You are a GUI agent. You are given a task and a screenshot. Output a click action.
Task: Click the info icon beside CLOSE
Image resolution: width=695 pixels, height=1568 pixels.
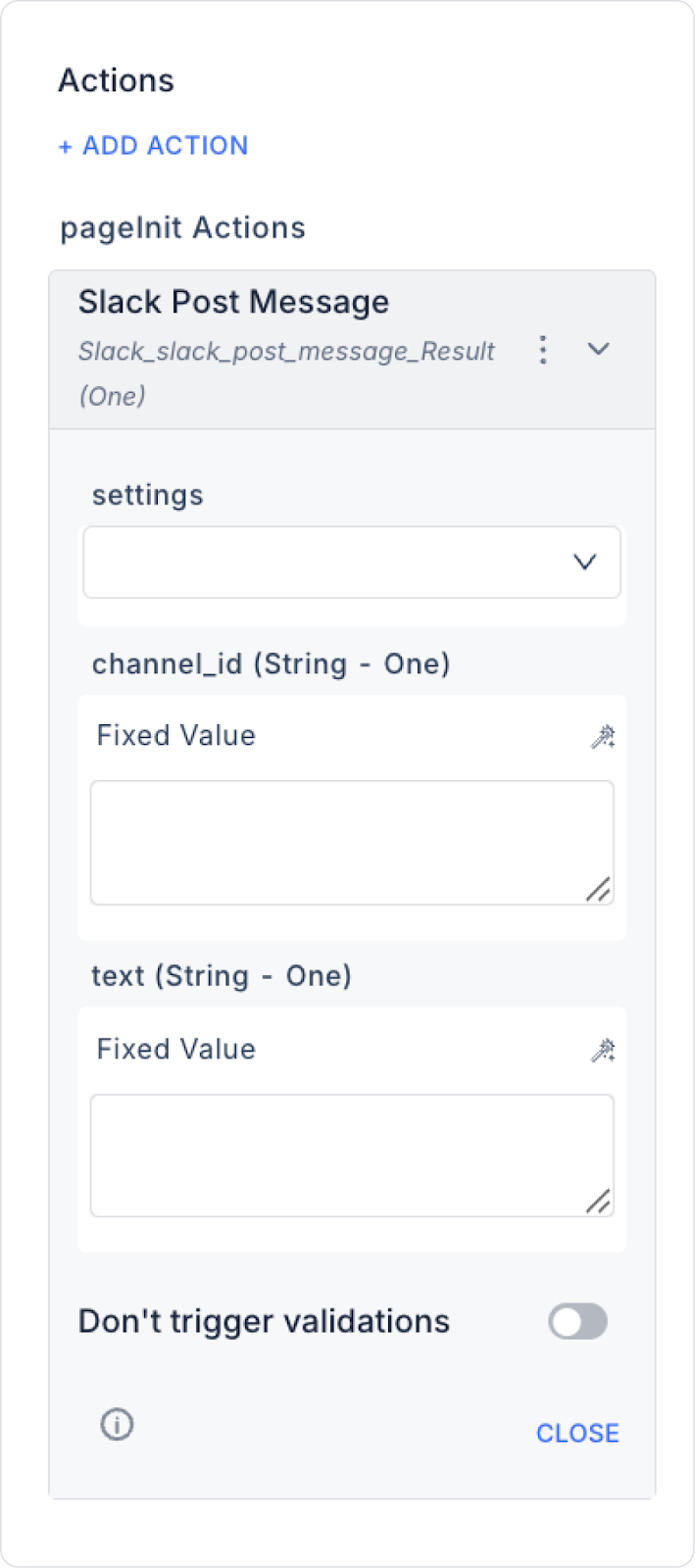[x=117, y=1424]
